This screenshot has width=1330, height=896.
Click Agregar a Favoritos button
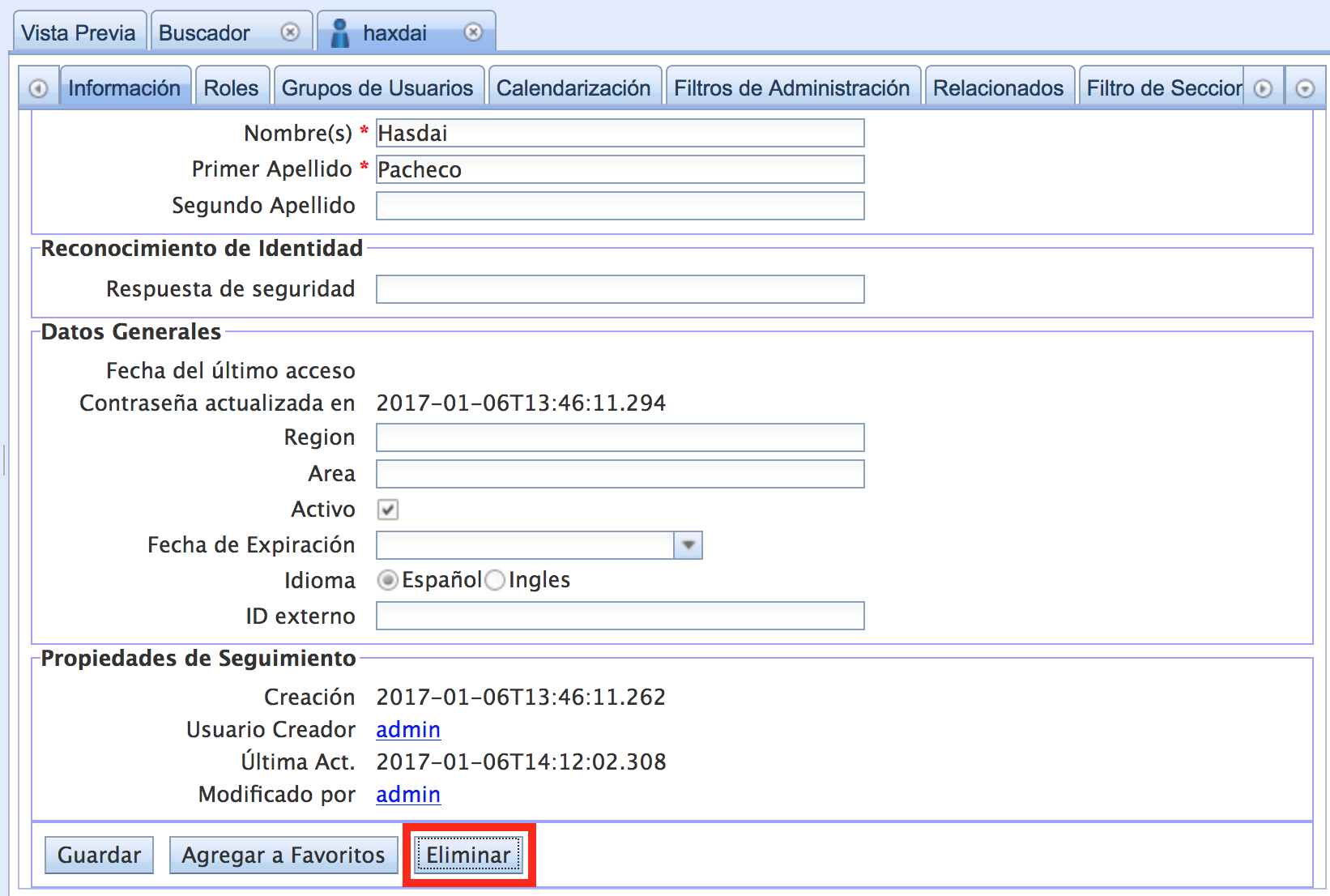(x=283, y=855)
